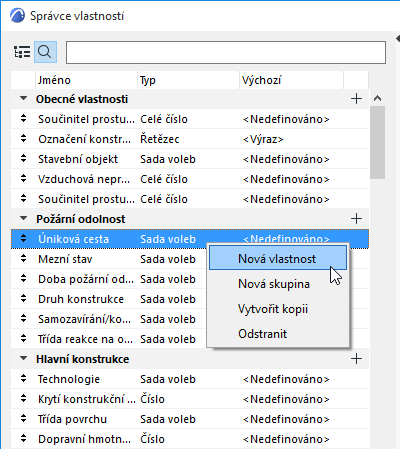Click the reorder handle of Úniková cesta row
The width and height of the screenshot is (400, 449).
click(x=23, y=238)
